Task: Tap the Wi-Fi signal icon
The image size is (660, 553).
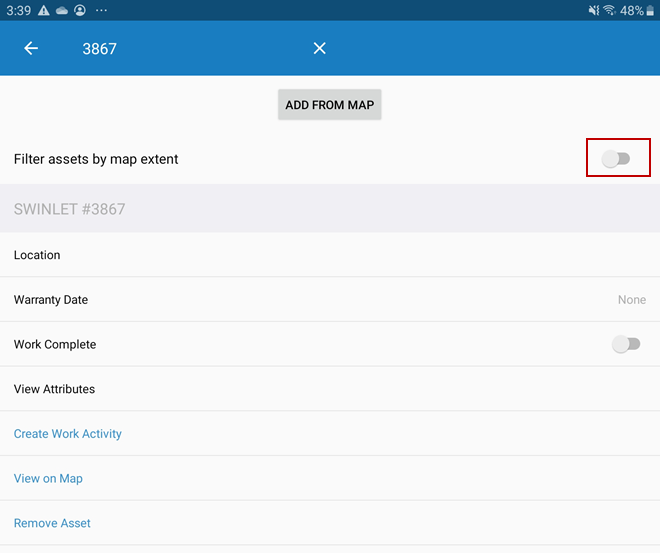Action: 609,10
